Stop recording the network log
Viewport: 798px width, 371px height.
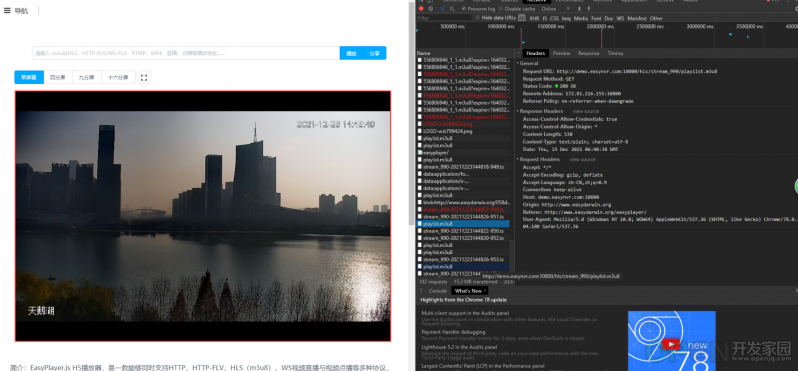[x=421, y=9]
